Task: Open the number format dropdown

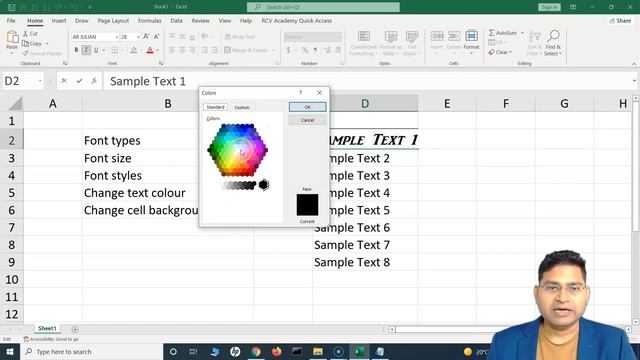Action: [x=339, y=37]
